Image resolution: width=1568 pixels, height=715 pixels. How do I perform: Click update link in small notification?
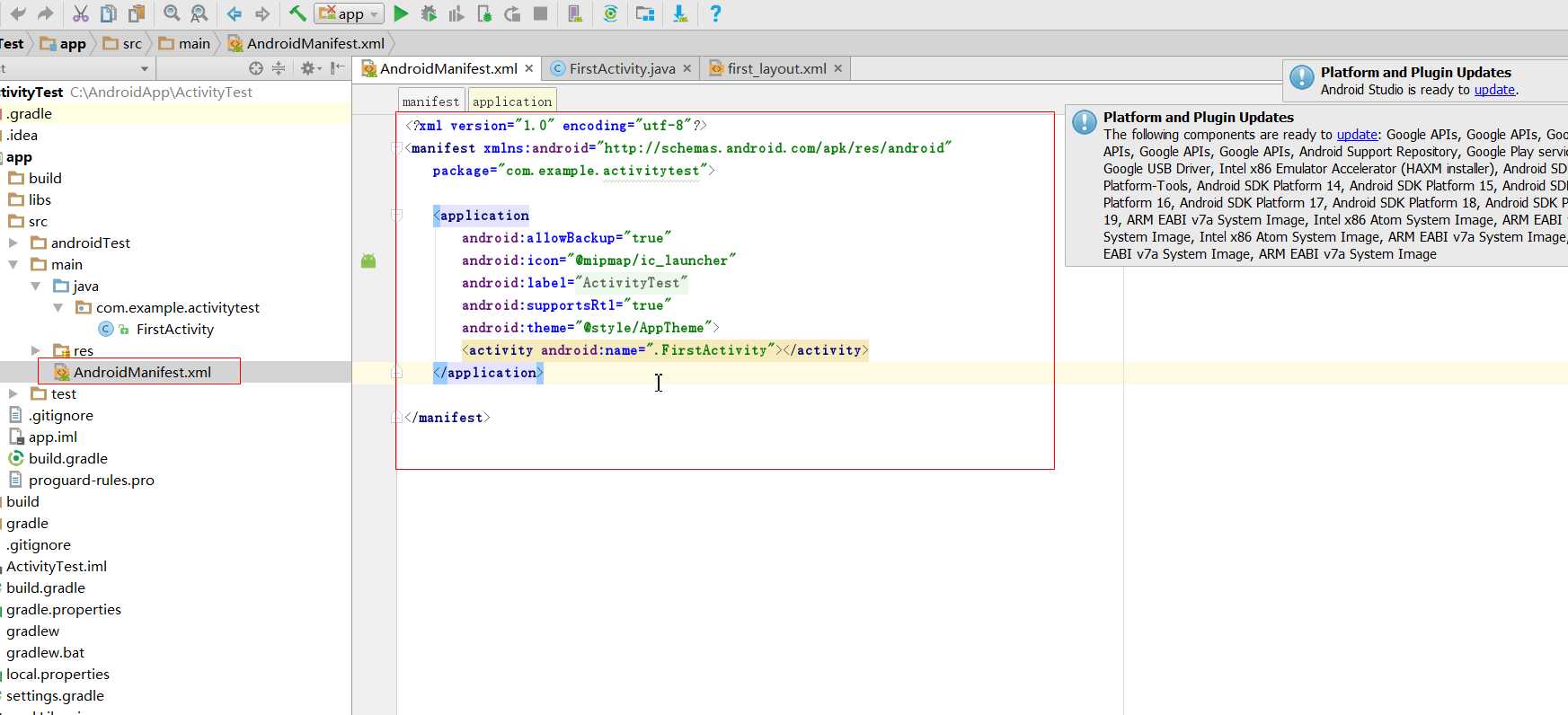[x=1494, y=90]
